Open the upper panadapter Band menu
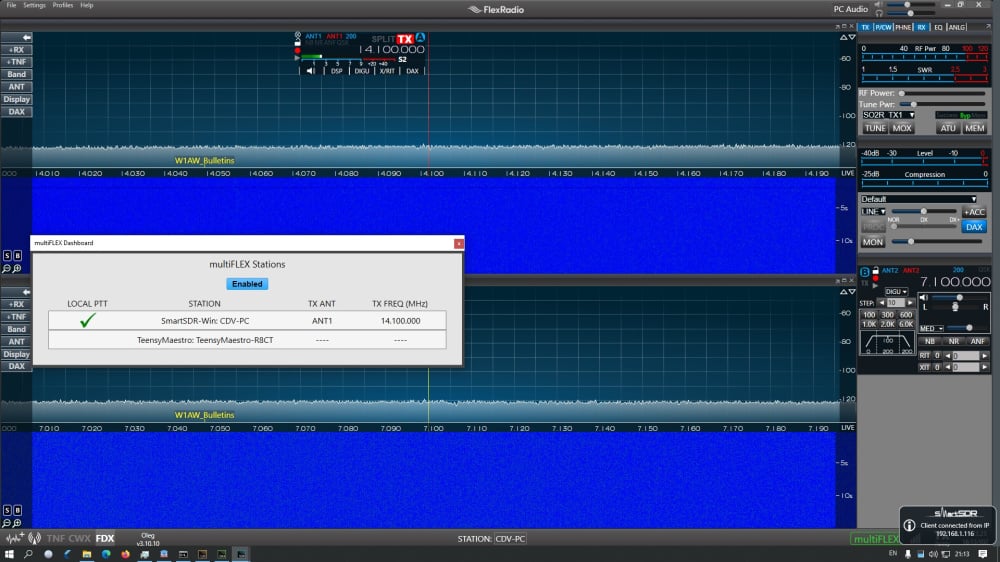This screenshot has width=1000, height=562. [x=16, y=75]
